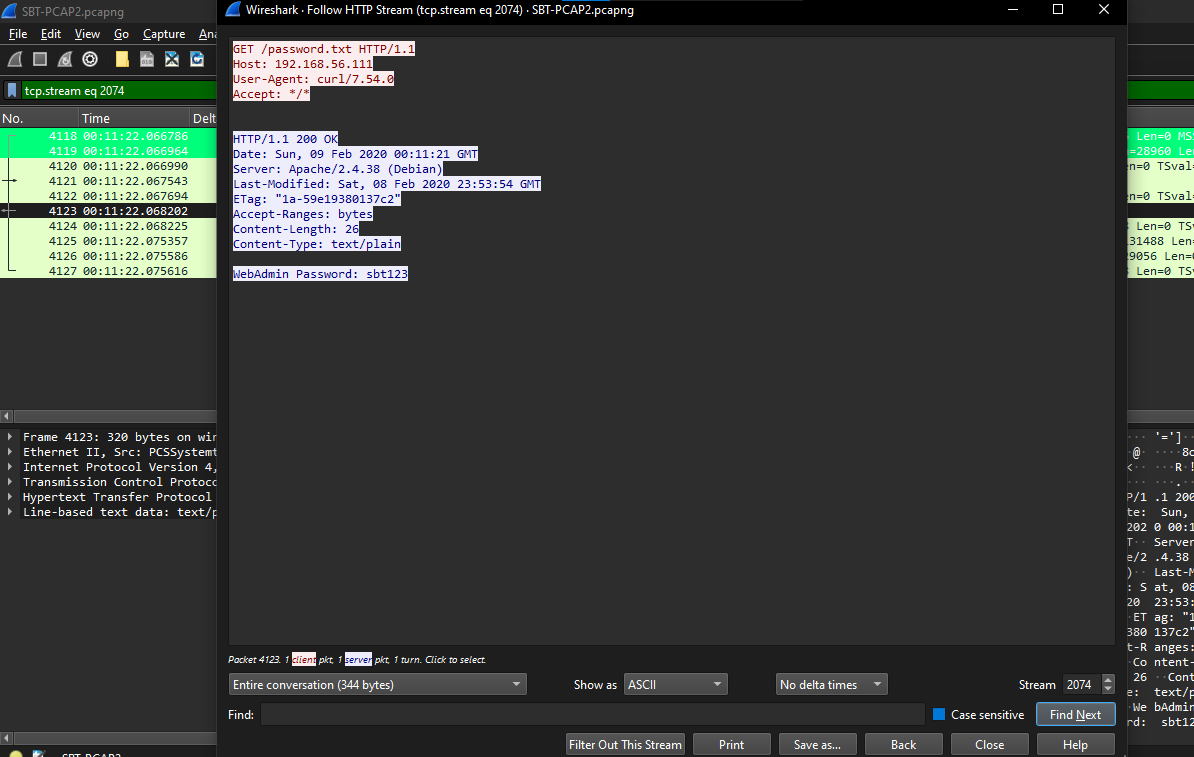Start capturing packets with shark fin icon
1194x757 pixels.
click(15, 59)
